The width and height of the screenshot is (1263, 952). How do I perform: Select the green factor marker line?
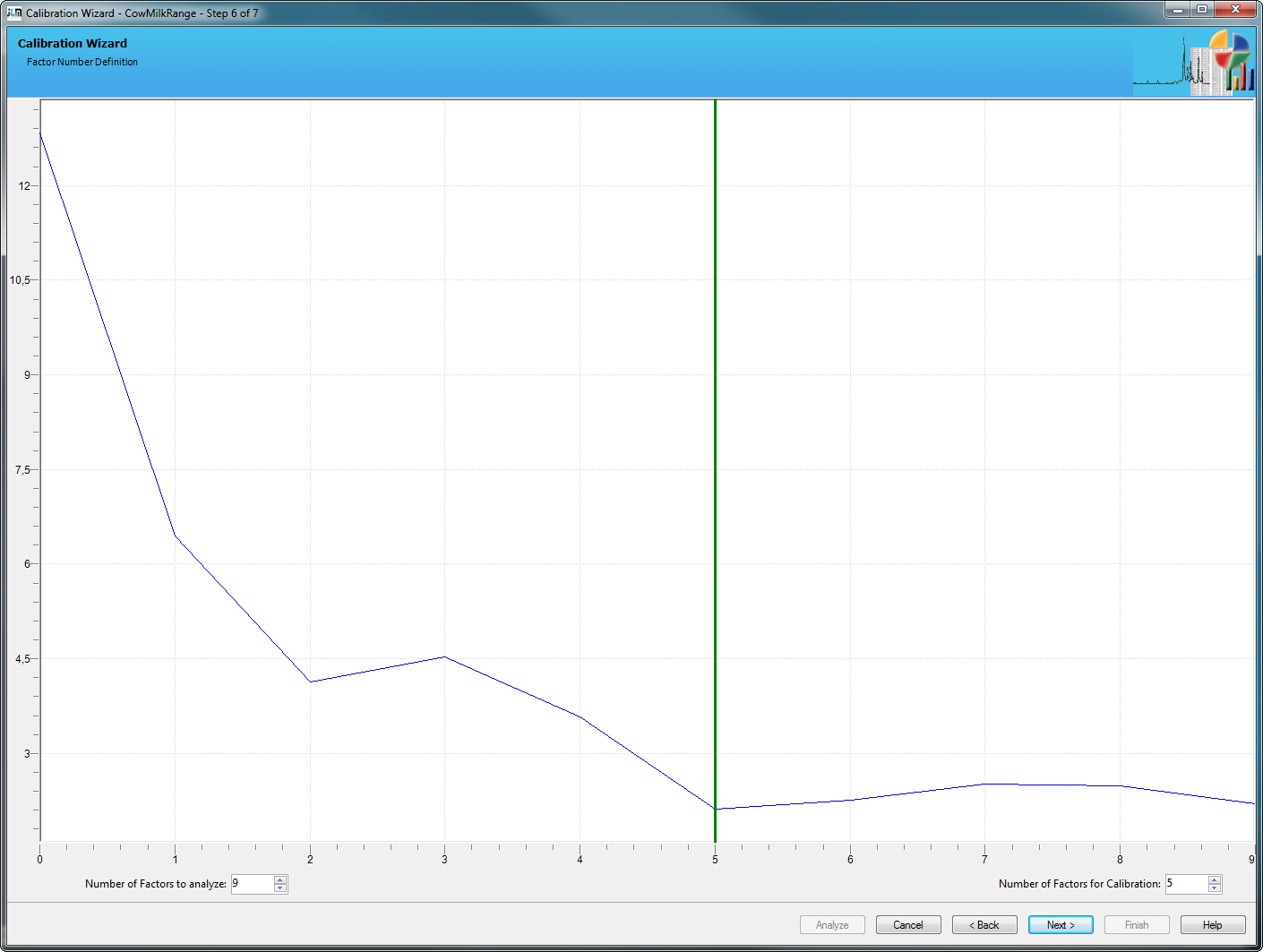click(x=715, y=448)
